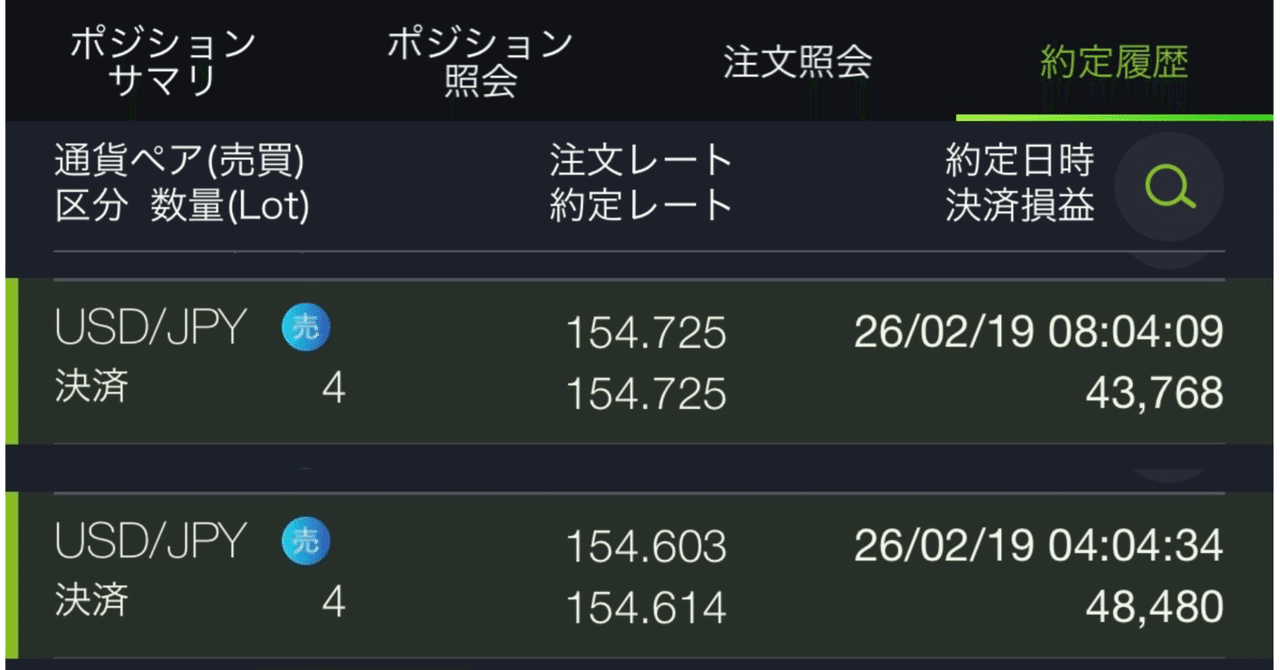This screenshot has width=1280, height=670.
Task: Go to the 注文照会 tab
Action: (797, 62)
